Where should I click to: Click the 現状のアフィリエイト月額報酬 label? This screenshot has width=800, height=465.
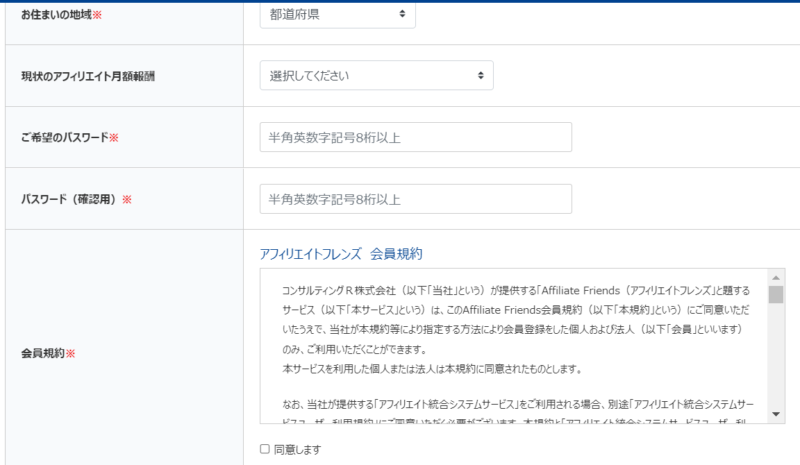(88, 76)
